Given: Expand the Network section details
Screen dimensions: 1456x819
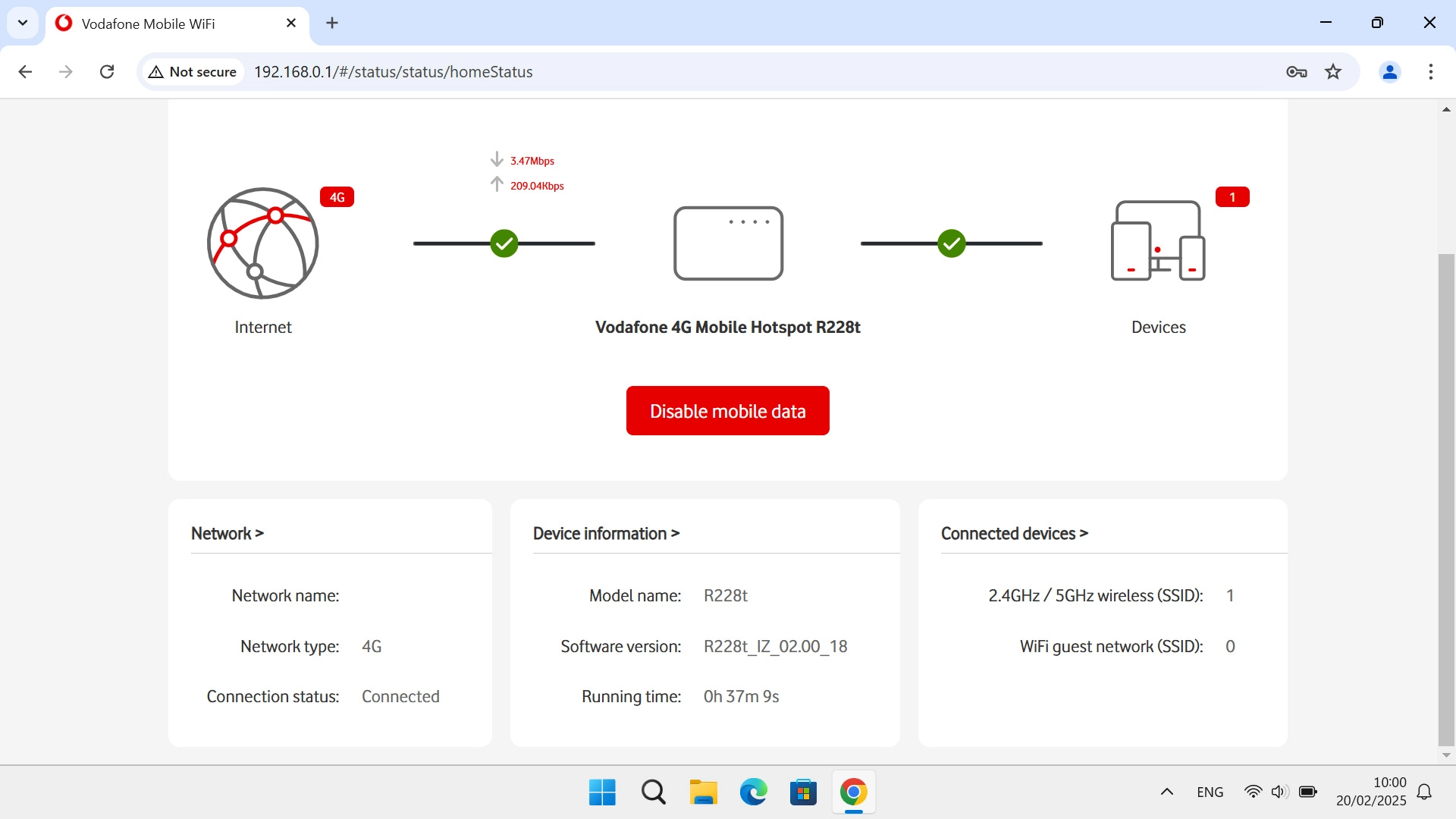Looking at the screenshot, I should click(227, 533).
